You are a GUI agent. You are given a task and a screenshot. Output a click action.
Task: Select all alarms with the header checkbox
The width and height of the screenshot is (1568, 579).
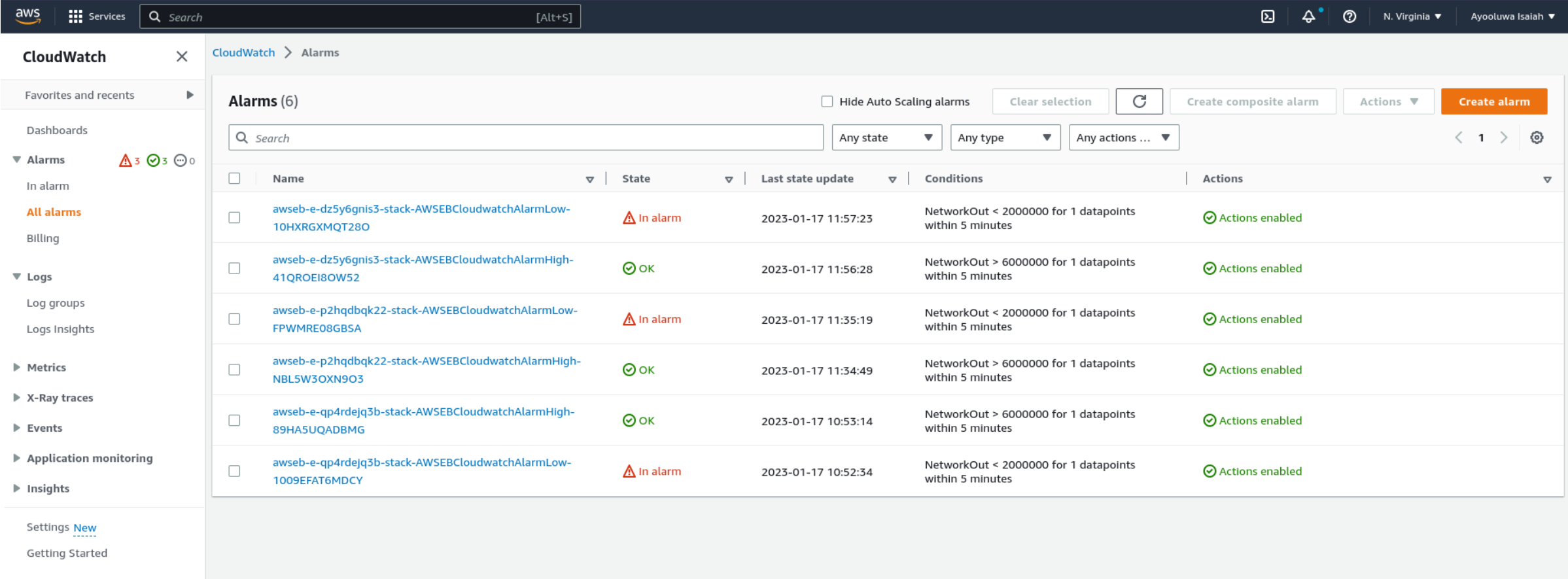pos(234,179)
